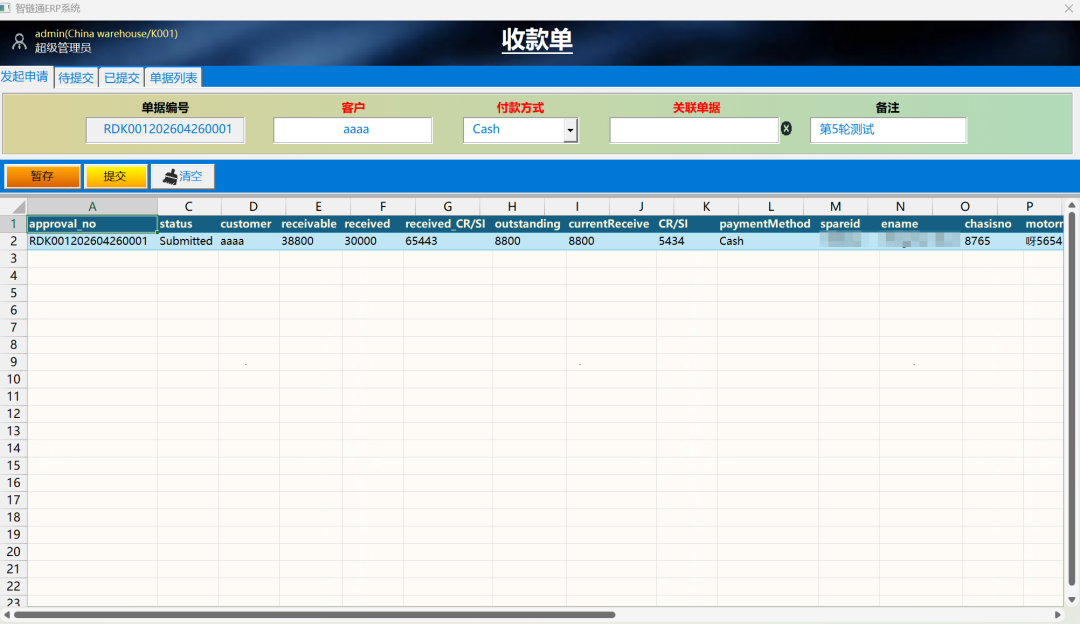Click the 提交 button
This screenshot has height=624, width=1080.
pos(115,176)
